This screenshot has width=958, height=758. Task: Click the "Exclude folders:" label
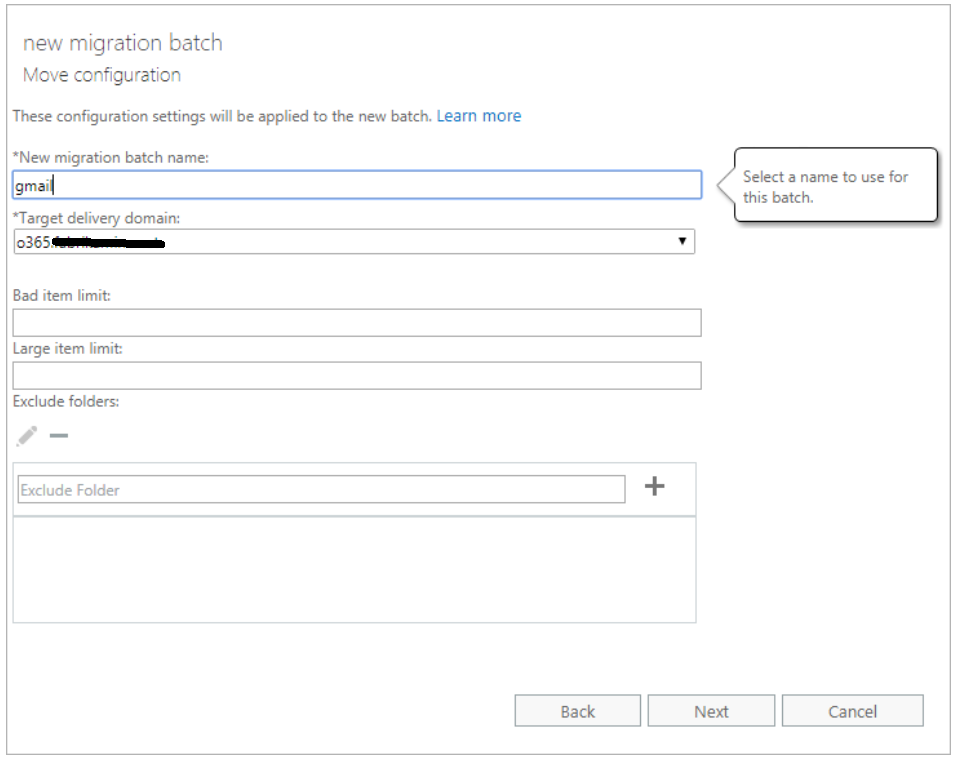(65, 402)
